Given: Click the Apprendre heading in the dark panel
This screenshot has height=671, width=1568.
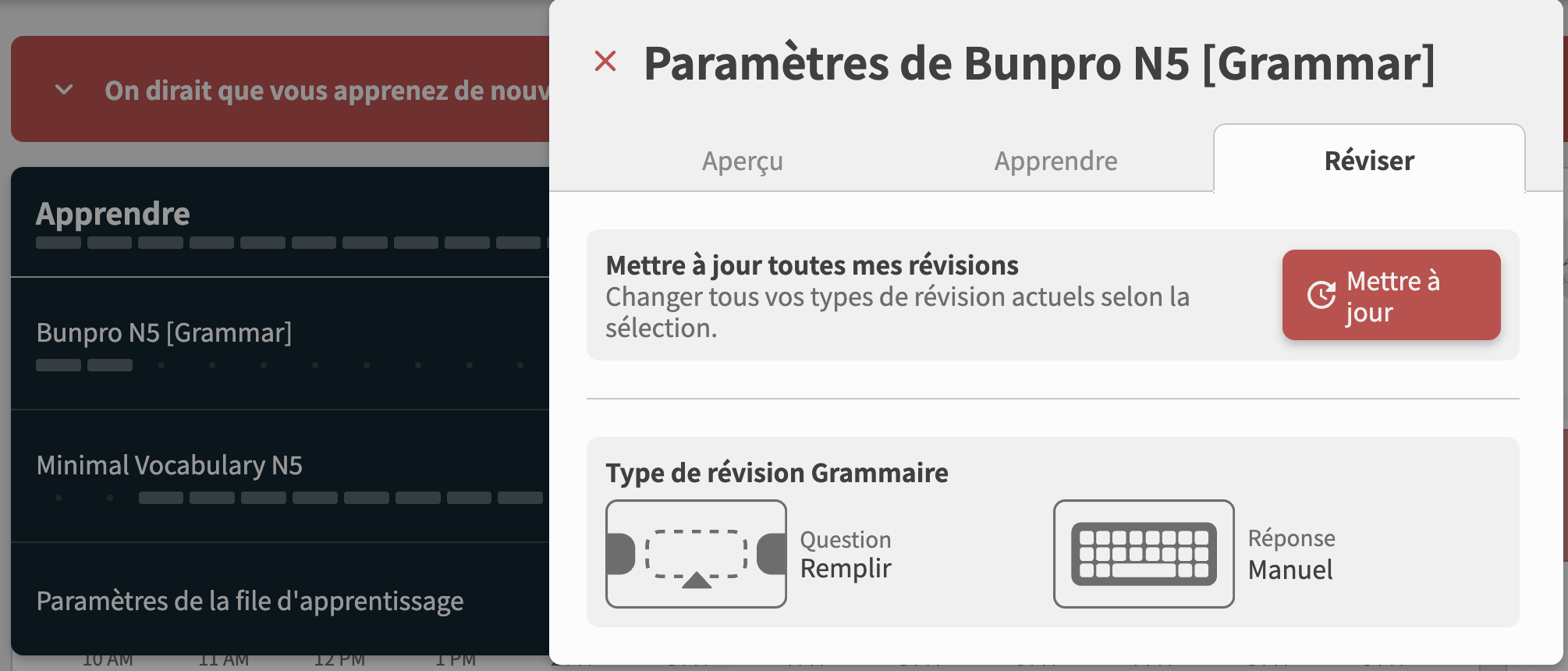Looking at the screenshot, I should click(x=113, y=214).
